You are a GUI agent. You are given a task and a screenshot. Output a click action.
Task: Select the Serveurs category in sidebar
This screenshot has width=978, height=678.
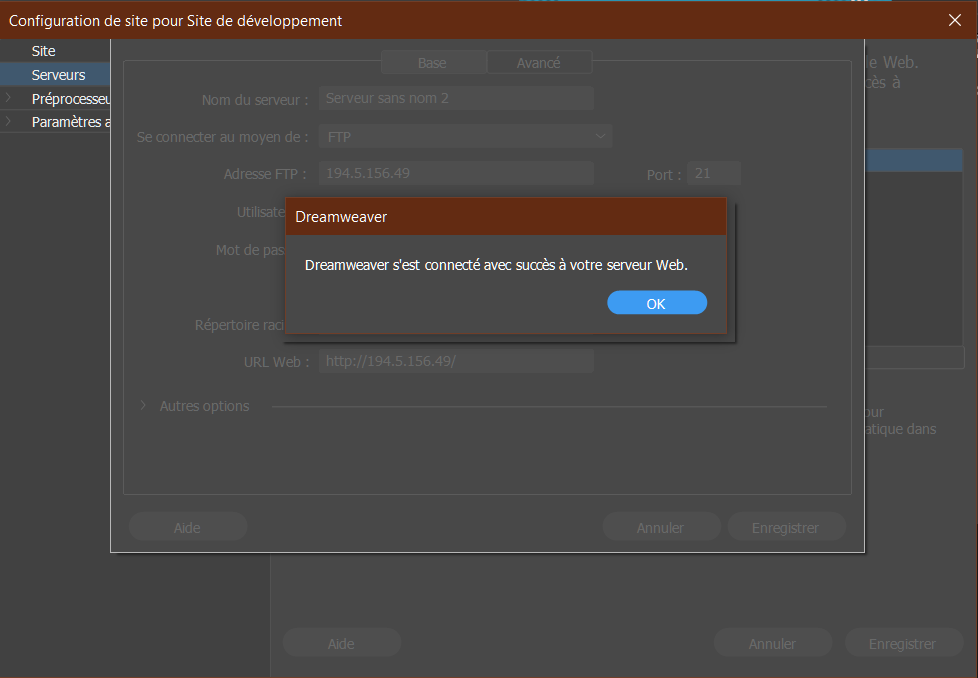tap(58, 75)
